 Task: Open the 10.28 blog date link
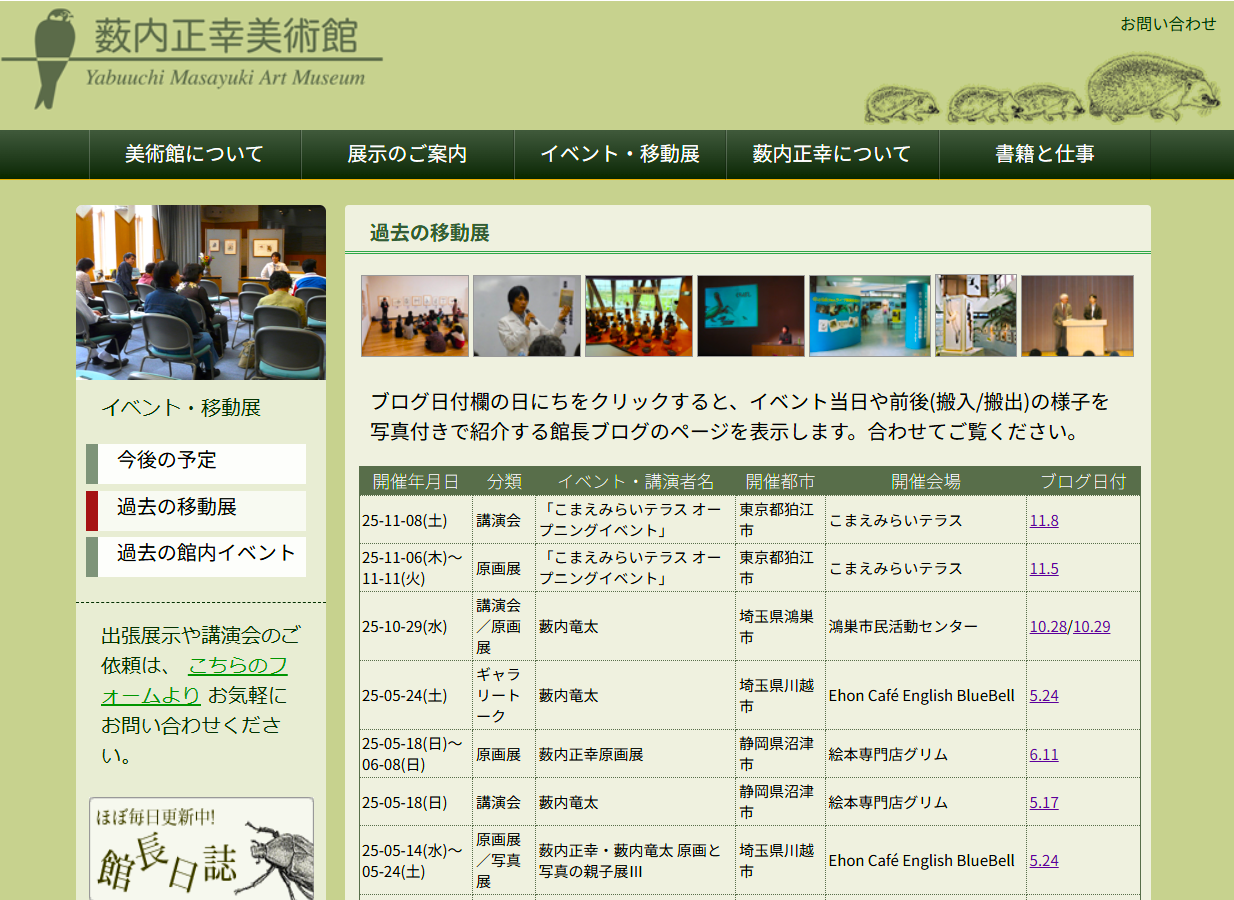(x=1047, y=627)
